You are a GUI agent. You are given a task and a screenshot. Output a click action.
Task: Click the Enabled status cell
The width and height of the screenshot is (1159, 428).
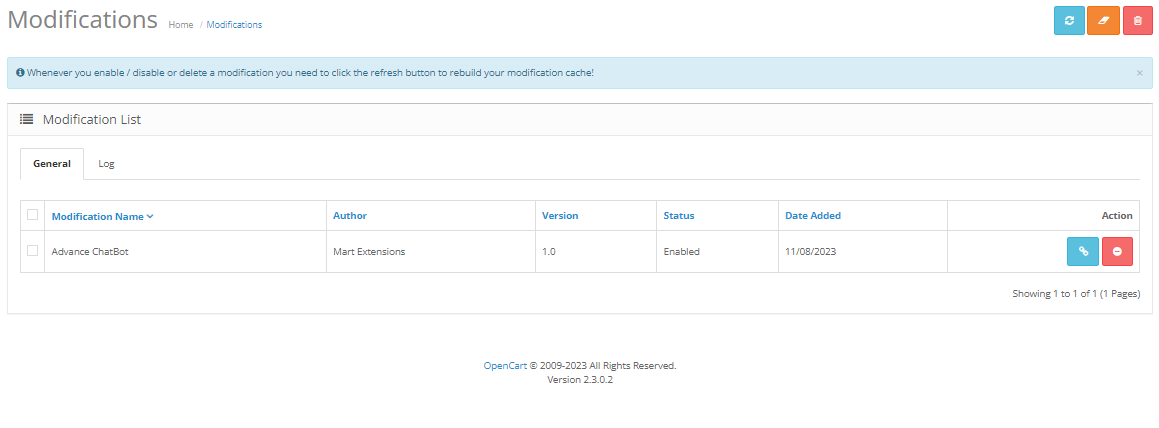[717, 251]
